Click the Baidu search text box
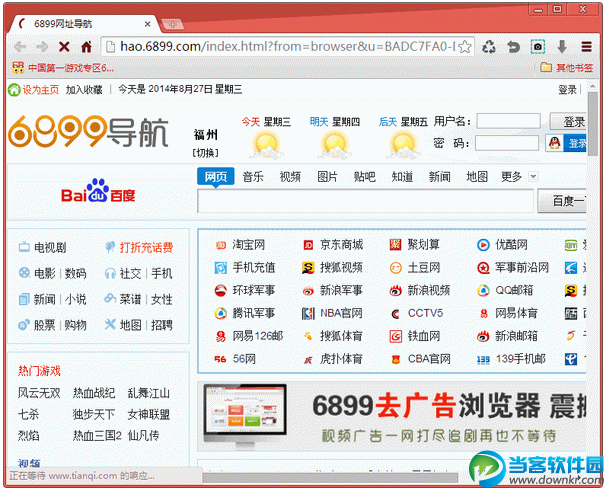The width and height of the screenshot is (605, 494). coord(365,201)
